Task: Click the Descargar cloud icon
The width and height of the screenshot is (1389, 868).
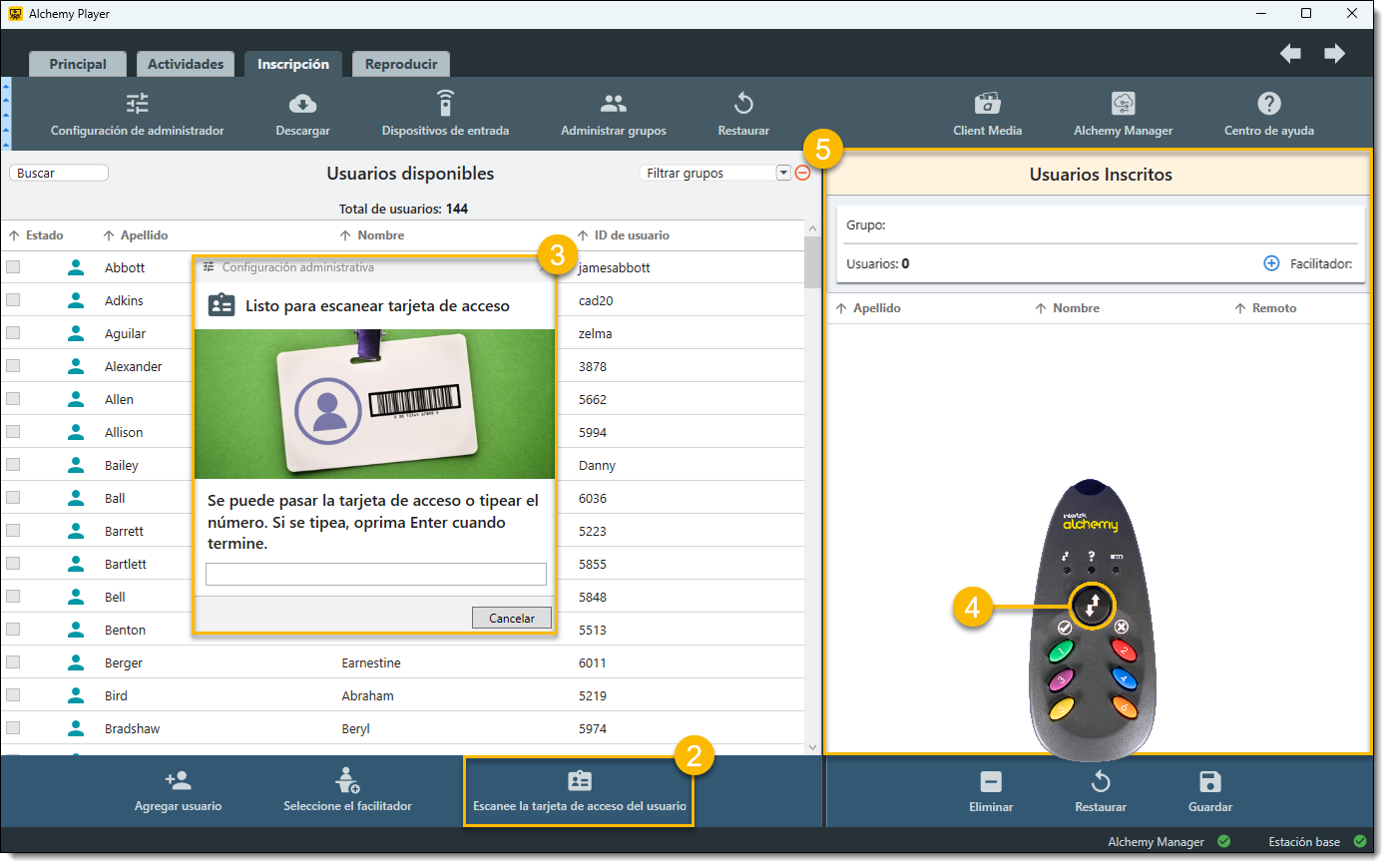Action: (302, 104)
